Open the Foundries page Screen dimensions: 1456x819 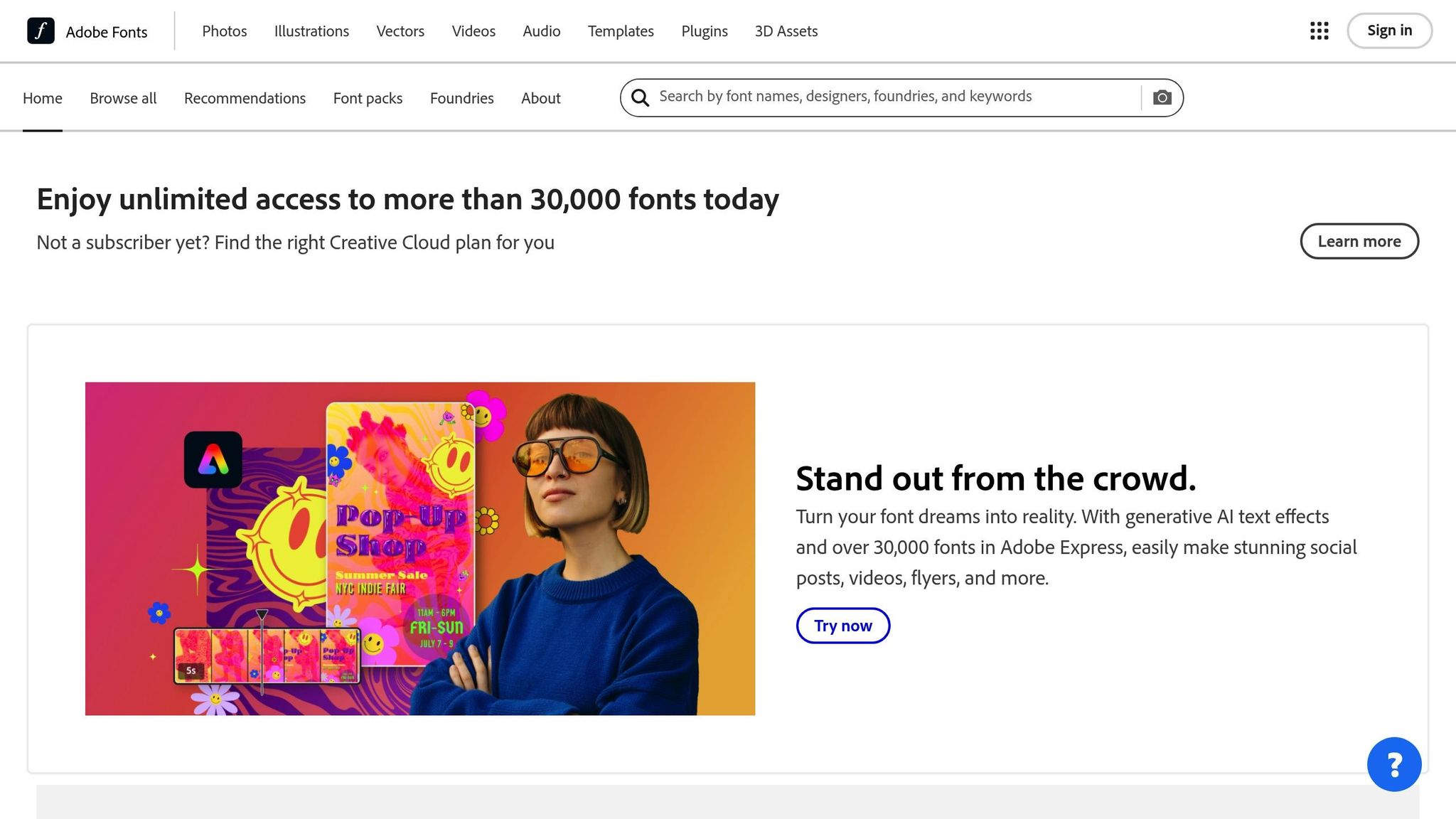point(461,98)
